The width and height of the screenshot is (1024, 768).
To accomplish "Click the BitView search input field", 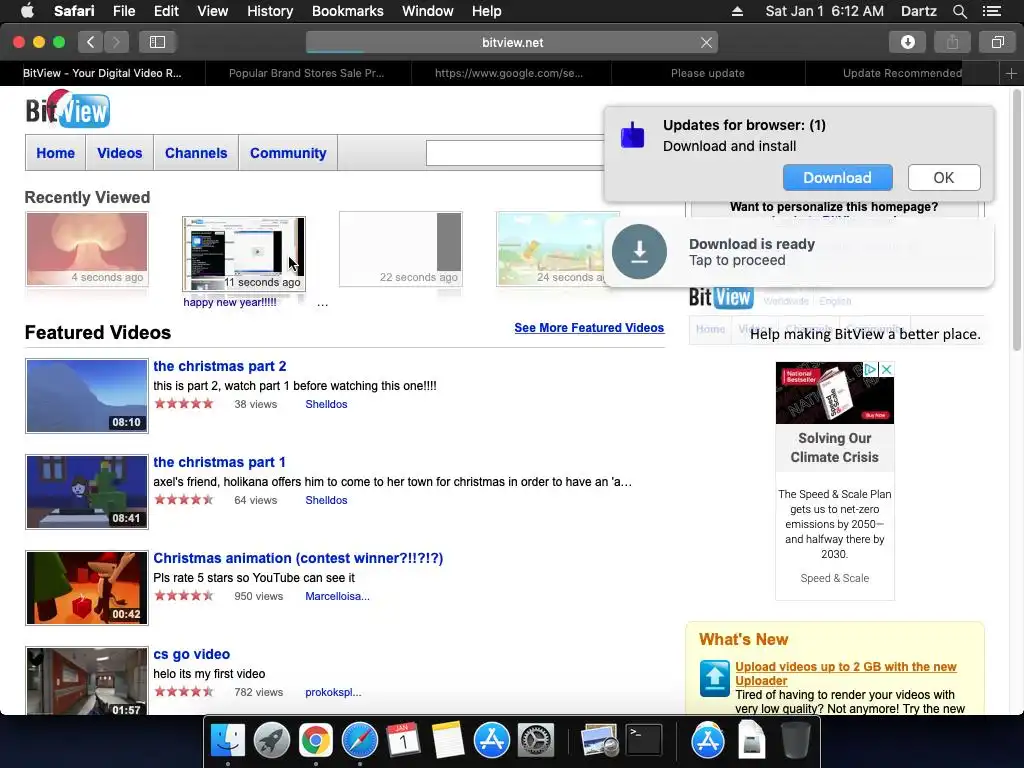I will (515, 153).
